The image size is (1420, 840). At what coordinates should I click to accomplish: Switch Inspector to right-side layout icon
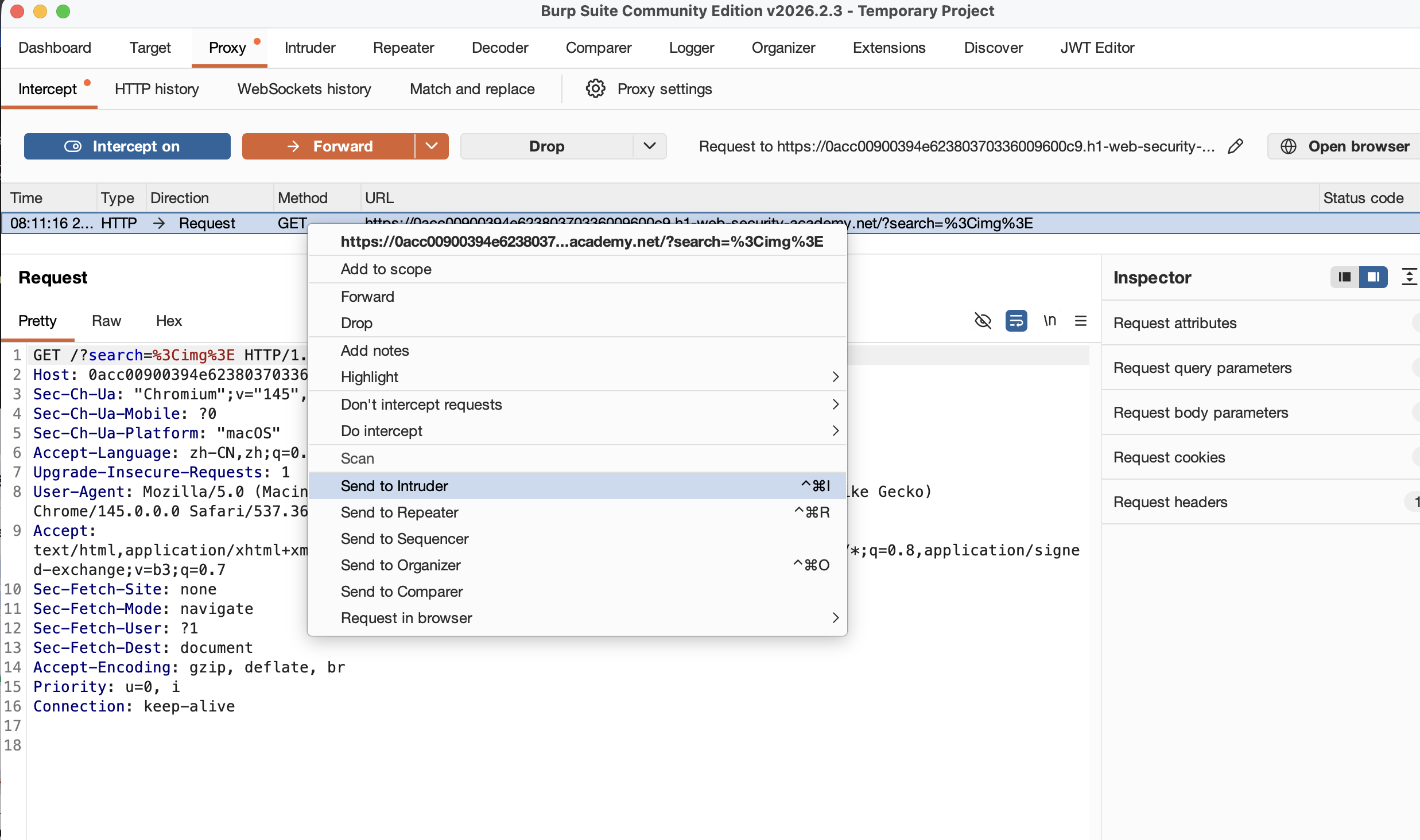(x=1373, y=277)
